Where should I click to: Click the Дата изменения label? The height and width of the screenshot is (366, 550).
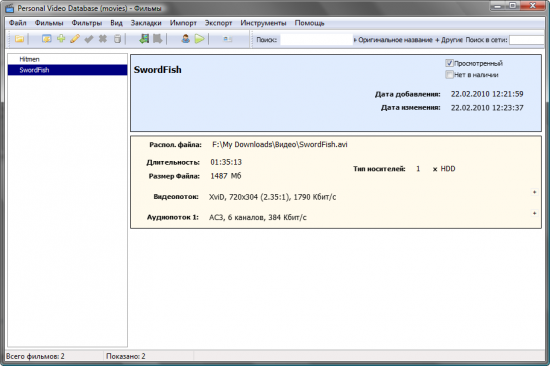[410, 107]
